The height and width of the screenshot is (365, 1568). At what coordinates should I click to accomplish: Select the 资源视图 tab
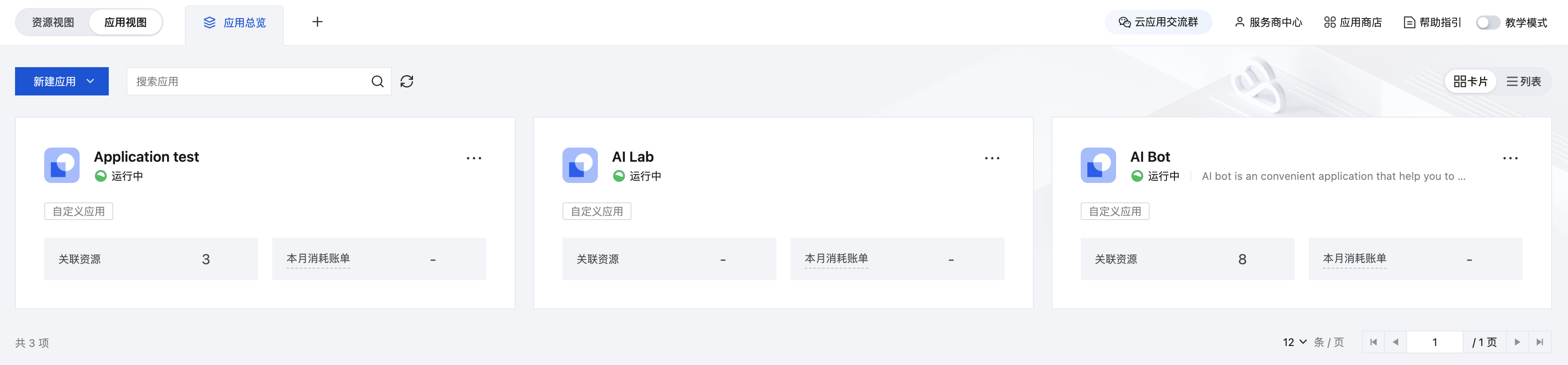(53, 23)
